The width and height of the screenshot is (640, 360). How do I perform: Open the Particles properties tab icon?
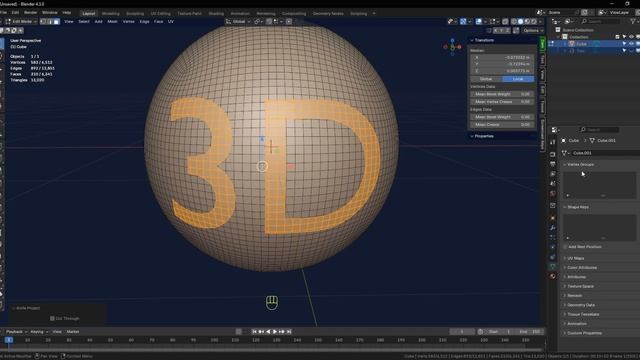553,237
